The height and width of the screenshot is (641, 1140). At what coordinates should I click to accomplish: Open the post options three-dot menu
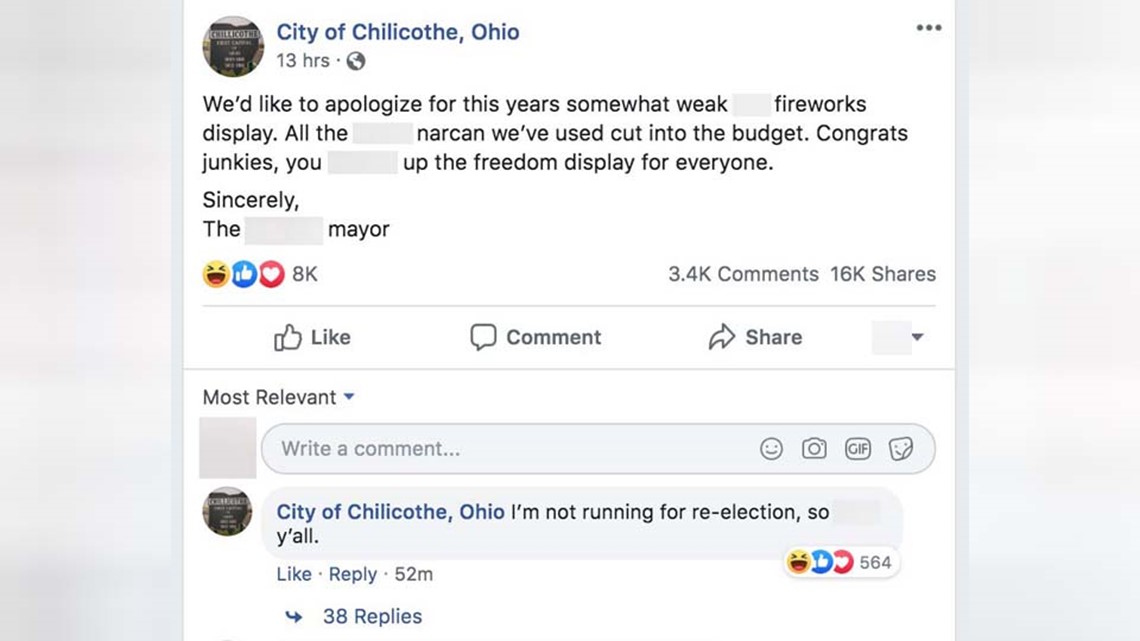928,28
